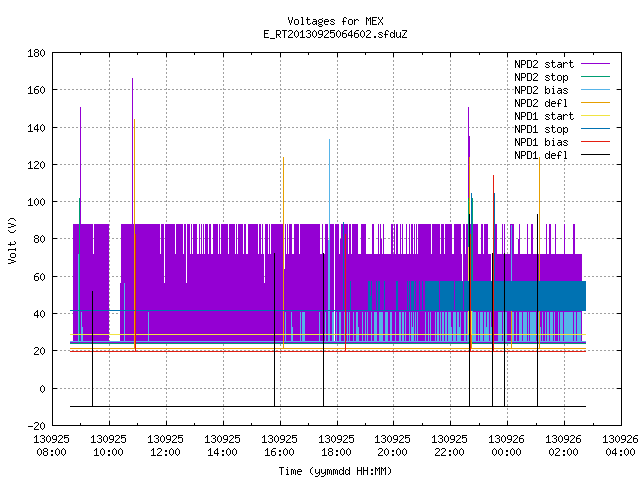Click the red NPD1 bias legend line

tap(595, 142)
